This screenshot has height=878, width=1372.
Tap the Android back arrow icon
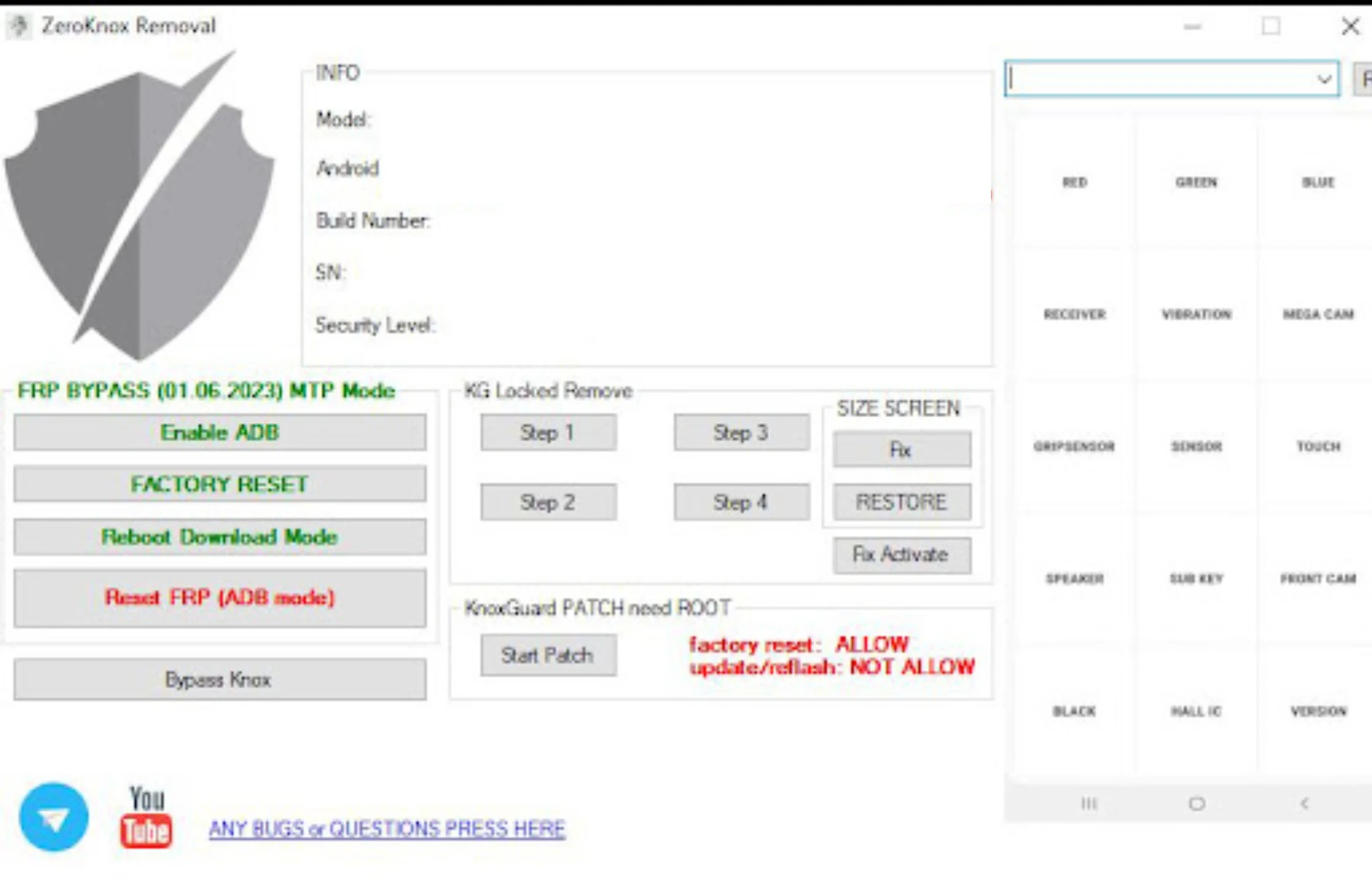point(1304,803)
